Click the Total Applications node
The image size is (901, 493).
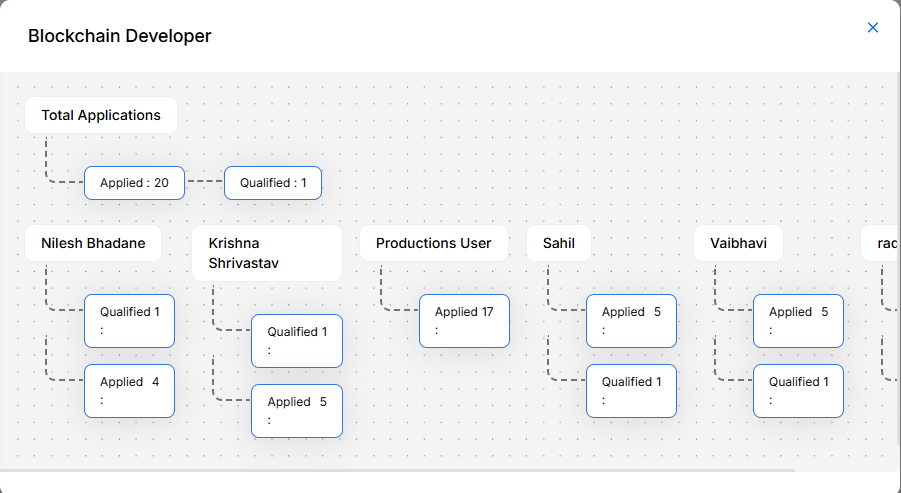[x=101, y=115]
